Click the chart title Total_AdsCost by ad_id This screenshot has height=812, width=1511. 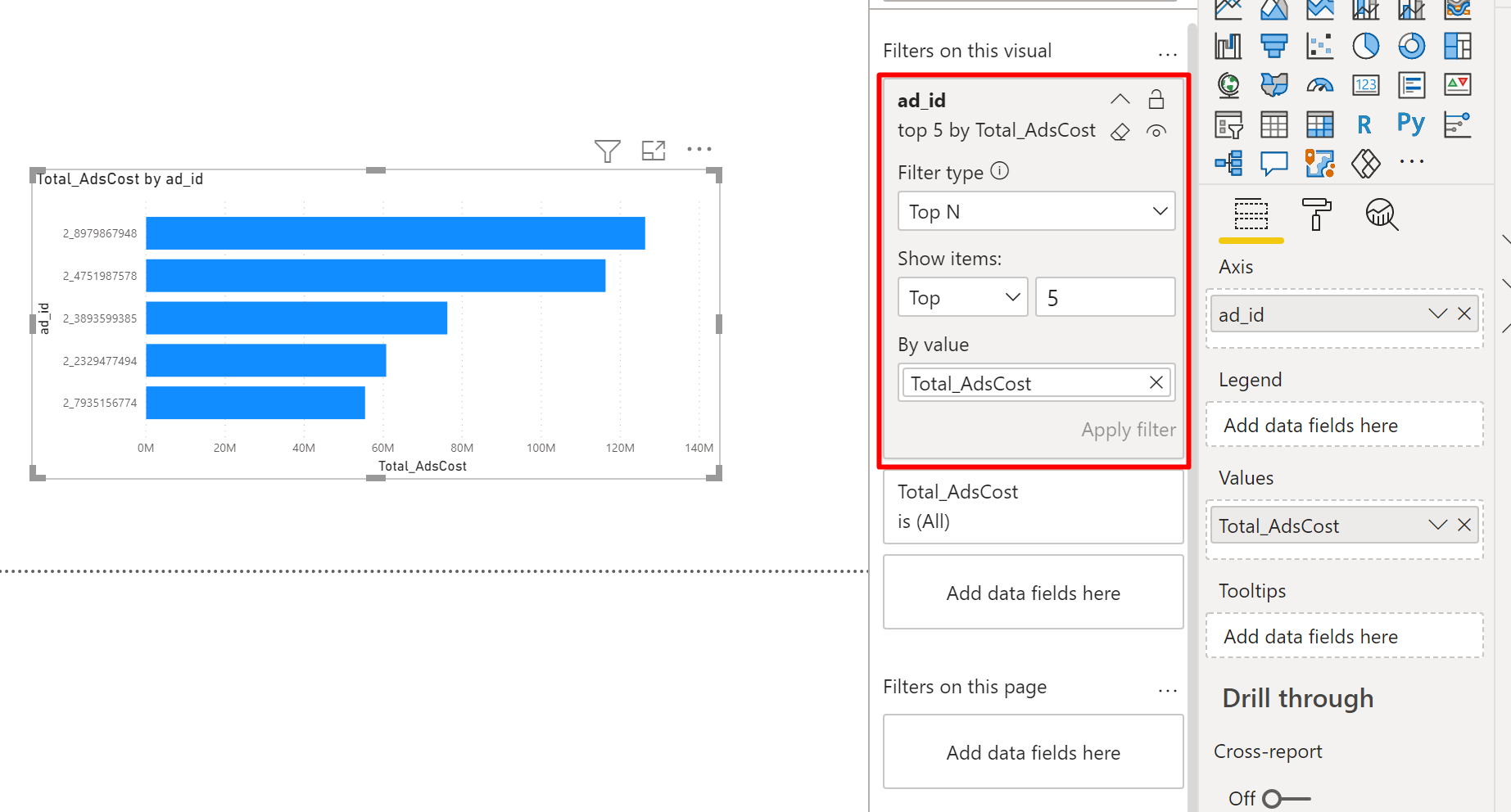(x=120, y=179)
